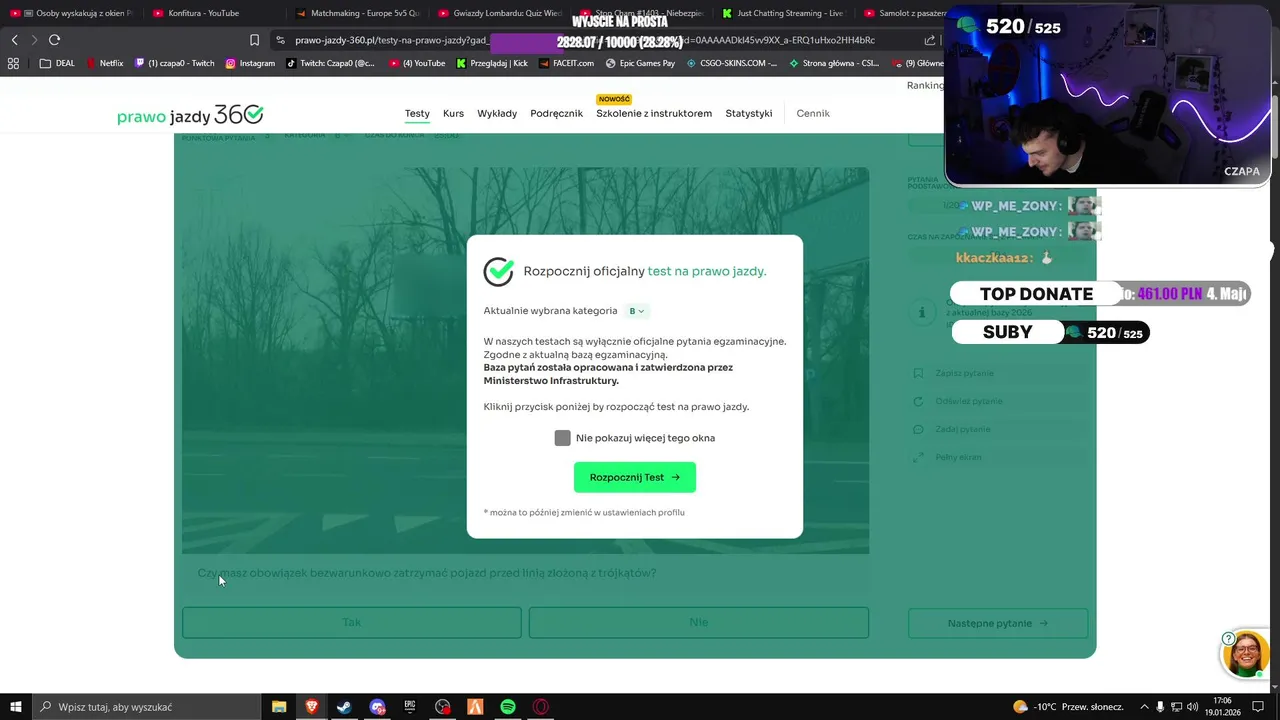Open the Cennik link

click(x=813, y=113)
